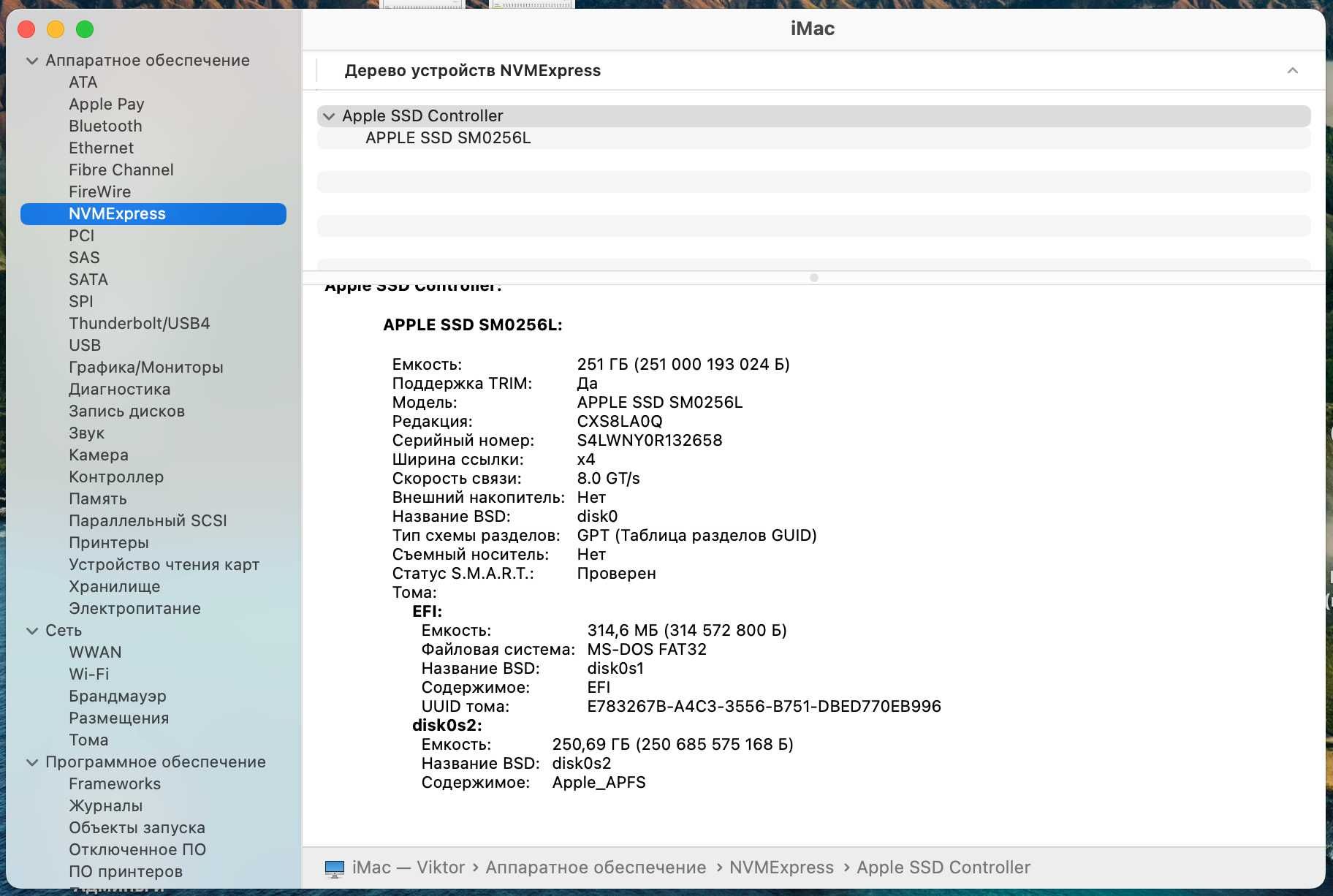Click Apple SSD Controller breadcrumb
Viewport: 1333px width, 896px height.
[943, 867]
